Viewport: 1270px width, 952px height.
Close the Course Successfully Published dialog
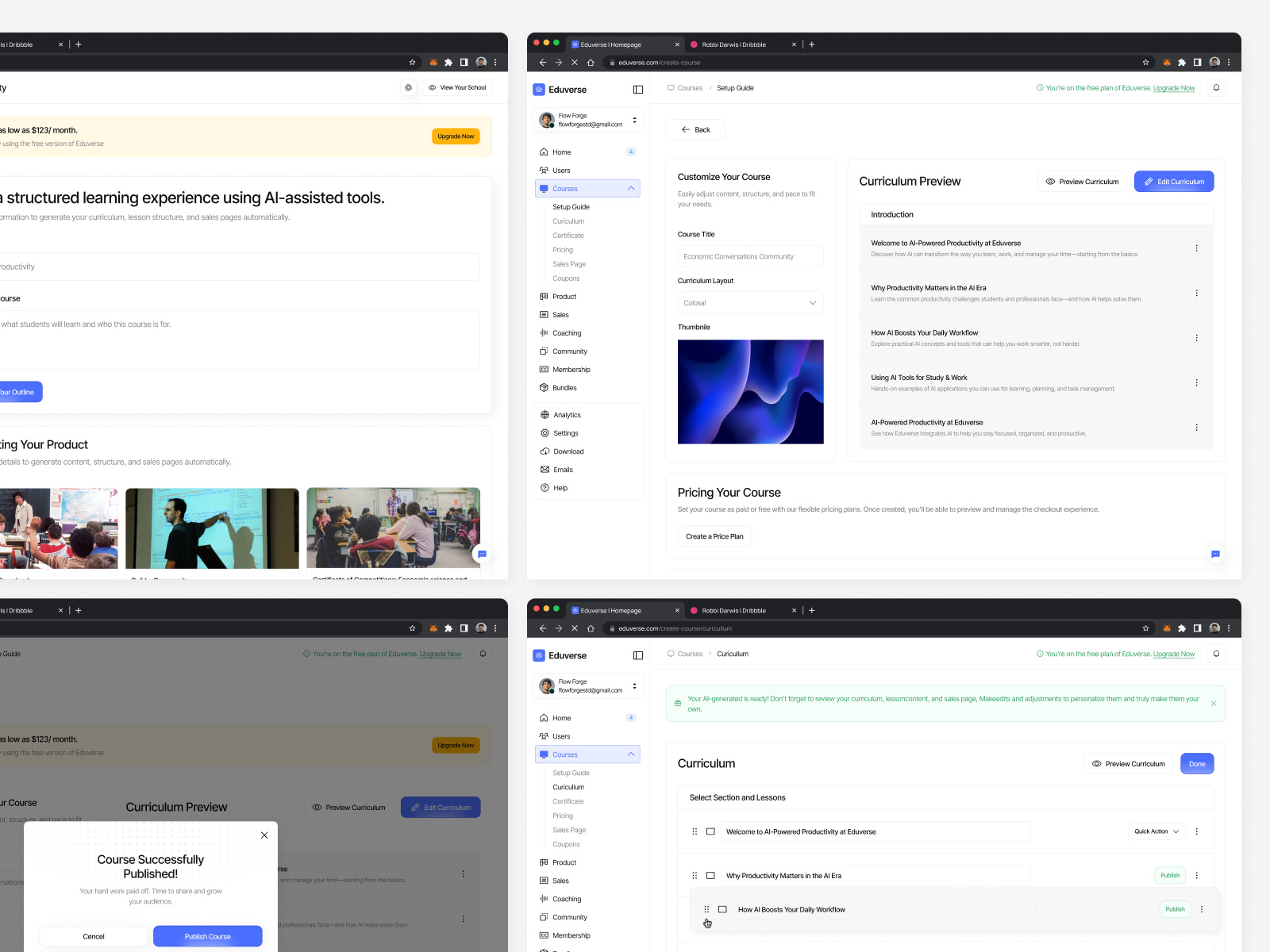[264, 835]
